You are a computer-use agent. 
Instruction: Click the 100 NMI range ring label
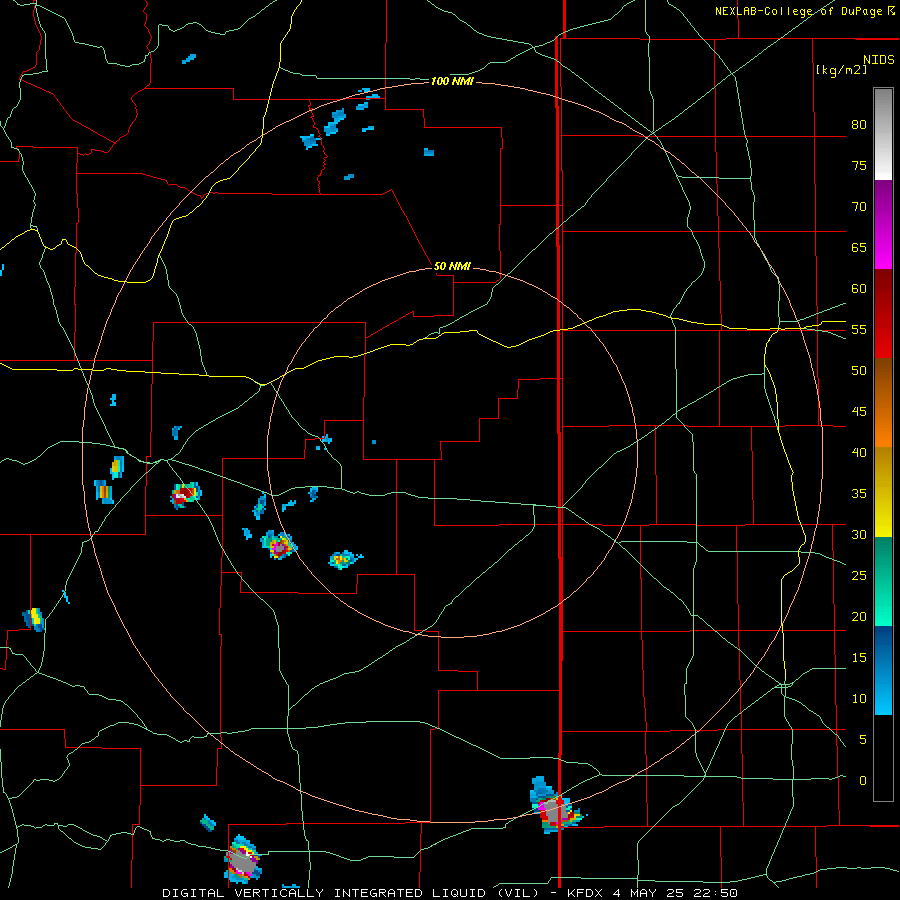(452, 82)
